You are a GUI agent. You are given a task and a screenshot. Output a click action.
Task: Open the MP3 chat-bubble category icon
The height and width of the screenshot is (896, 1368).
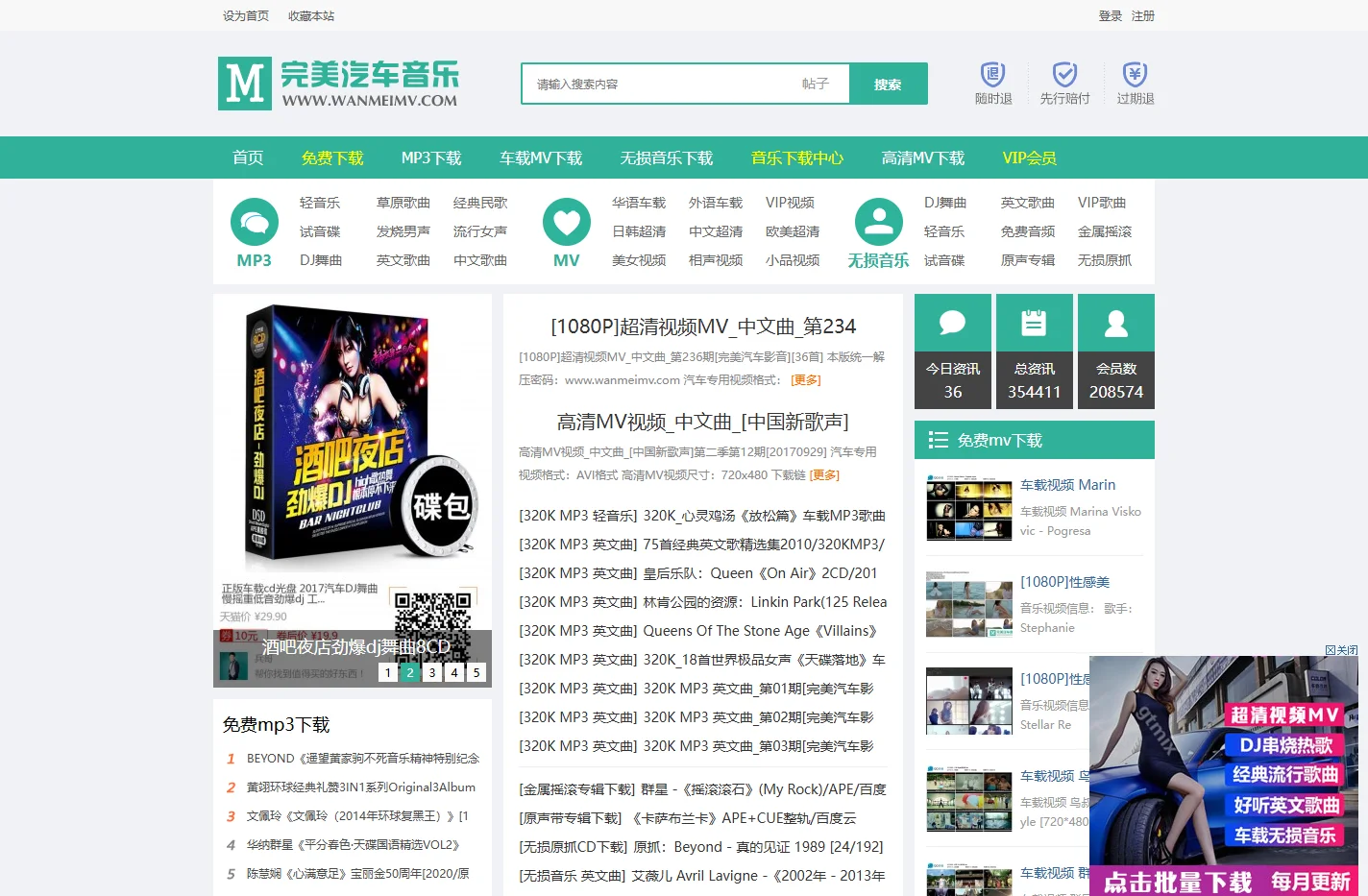(255, 222)
